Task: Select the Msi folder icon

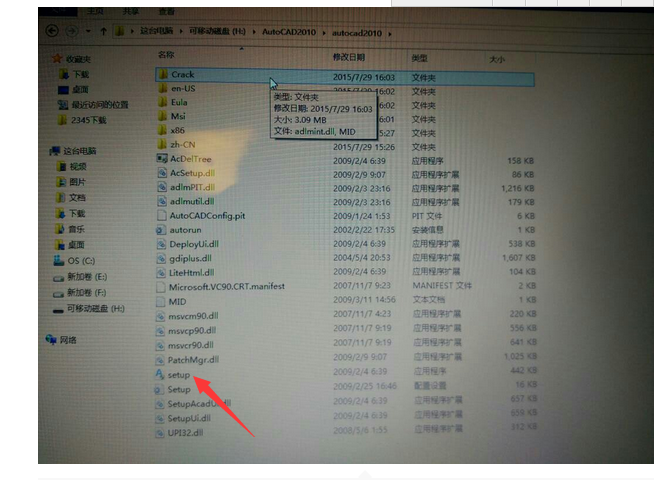Action: point(162,116)
